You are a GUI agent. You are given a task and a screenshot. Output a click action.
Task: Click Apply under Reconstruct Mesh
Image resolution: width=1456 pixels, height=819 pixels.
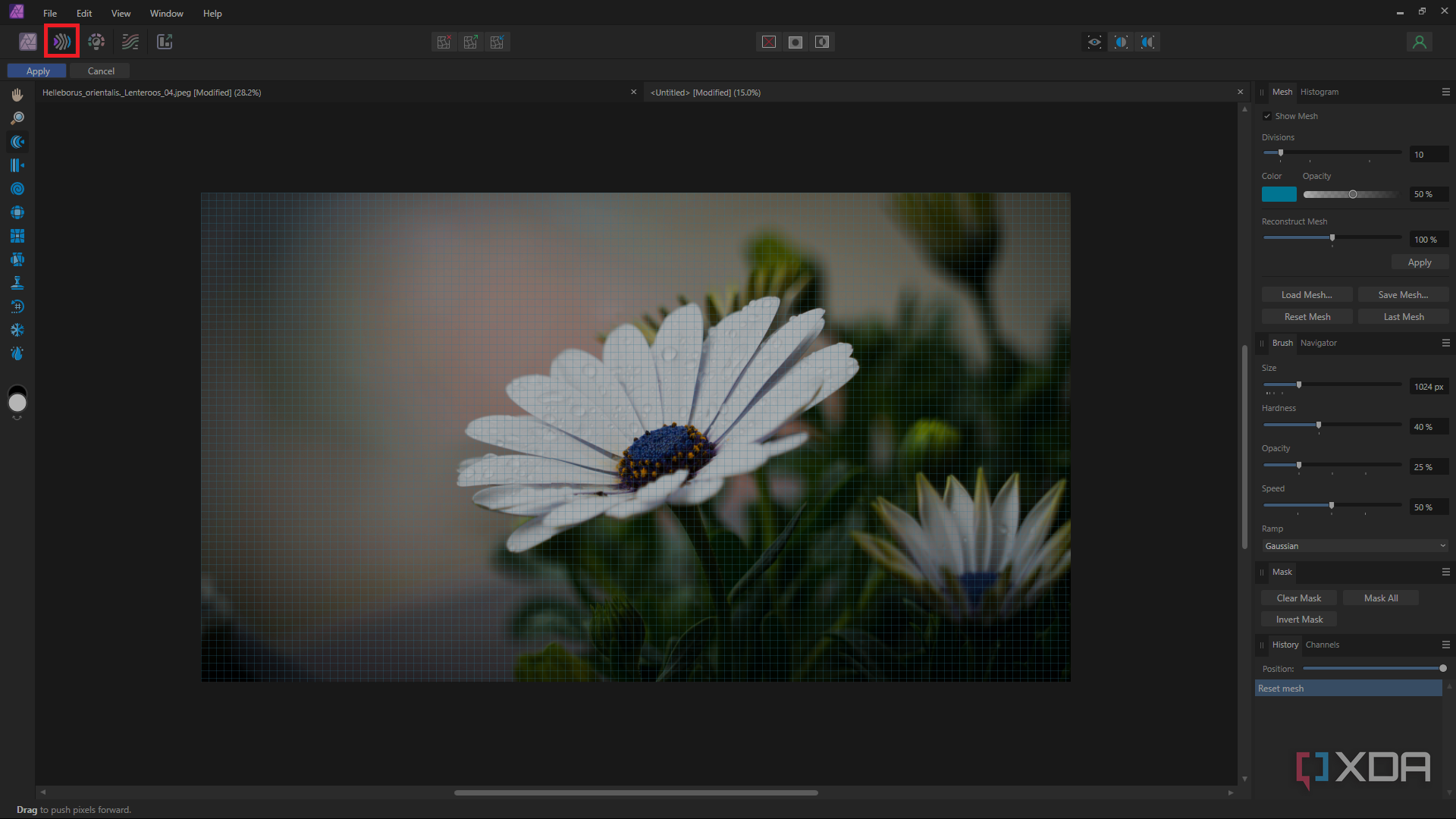[x=1420, y=262]
